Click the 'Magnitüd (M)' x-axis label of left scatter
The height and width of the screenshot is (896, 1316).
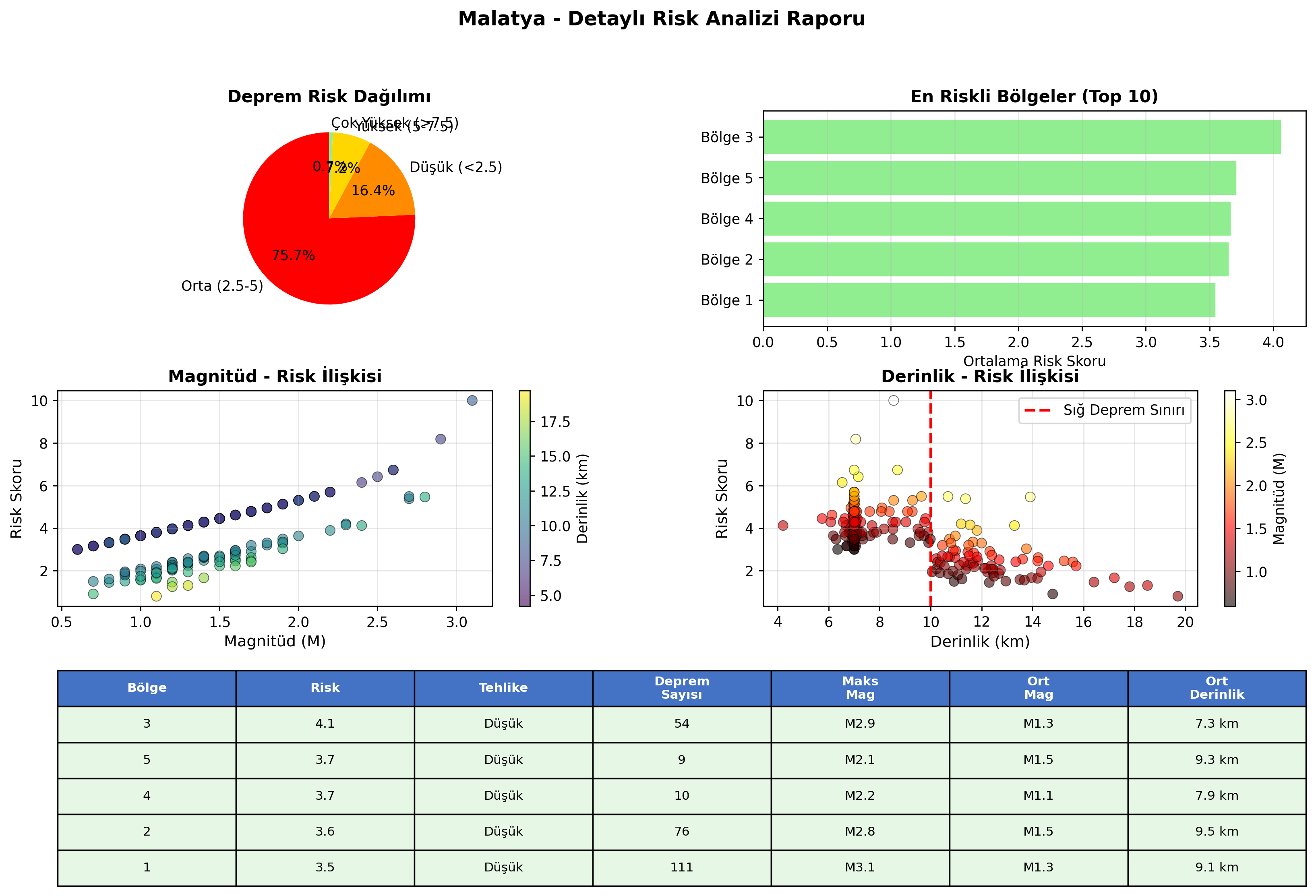(275, 641)
